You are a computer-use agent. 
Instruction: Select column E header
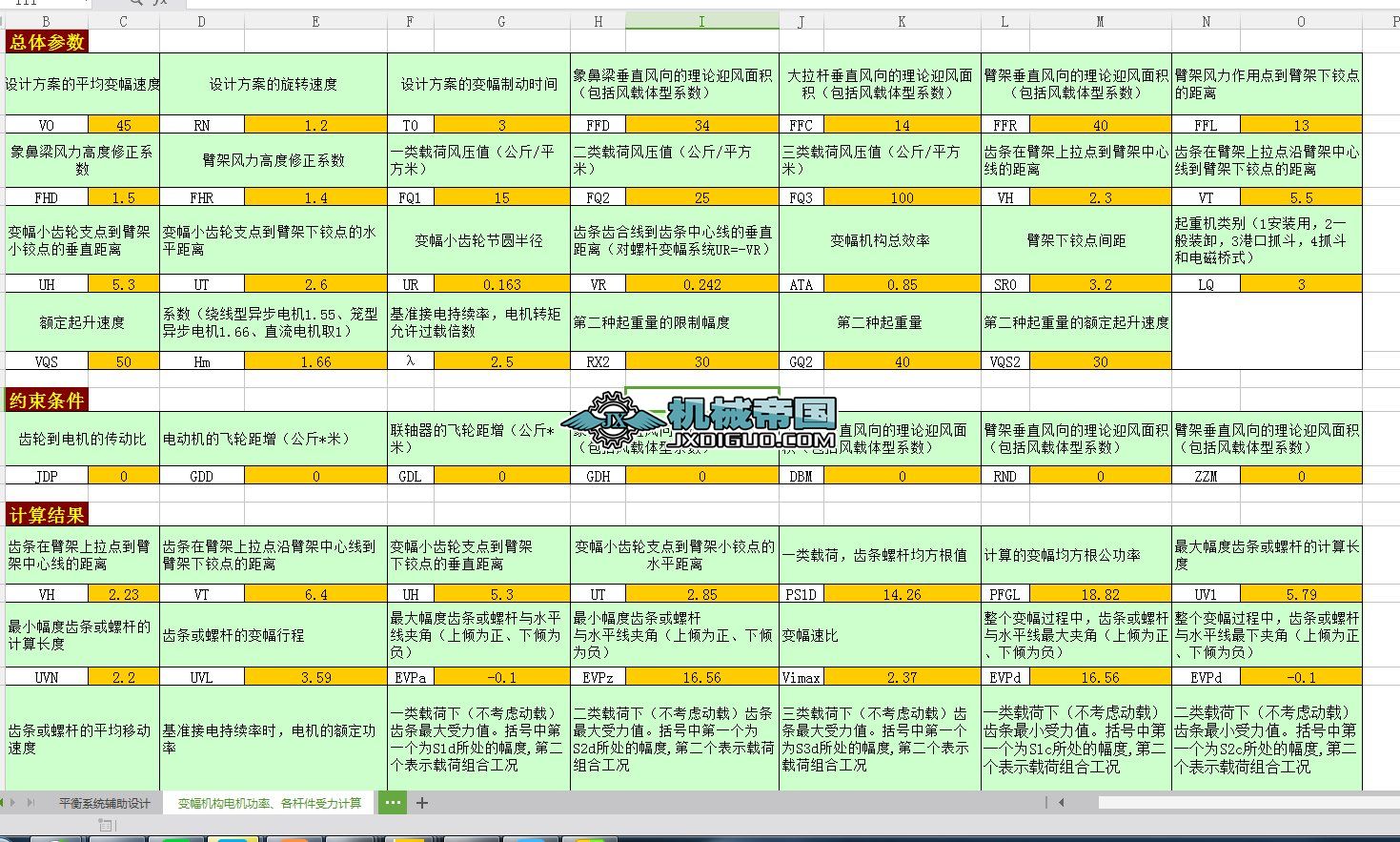[x=316, y=21]
